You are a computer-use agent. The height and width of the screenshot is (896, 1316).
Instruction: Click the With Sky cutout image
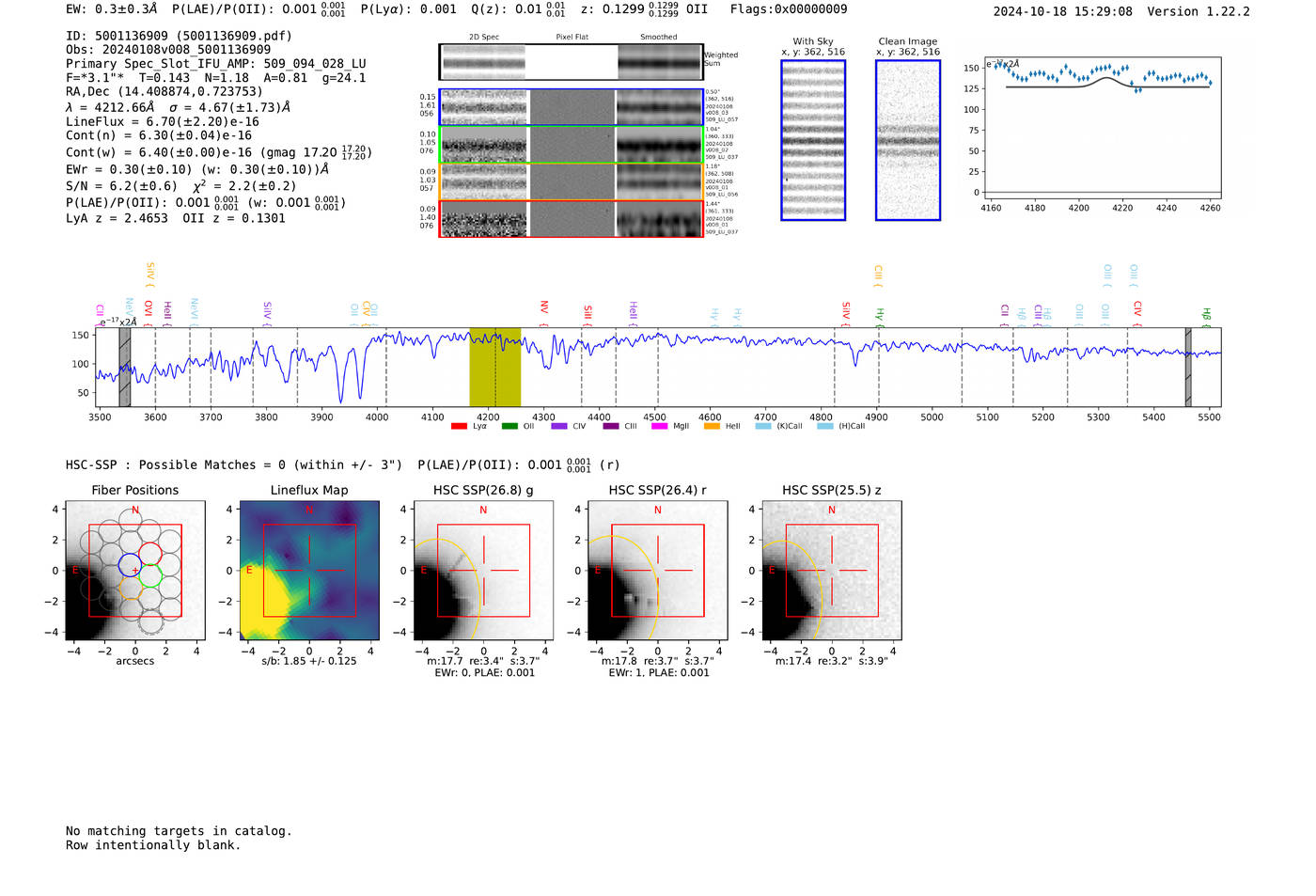(813, 140)
